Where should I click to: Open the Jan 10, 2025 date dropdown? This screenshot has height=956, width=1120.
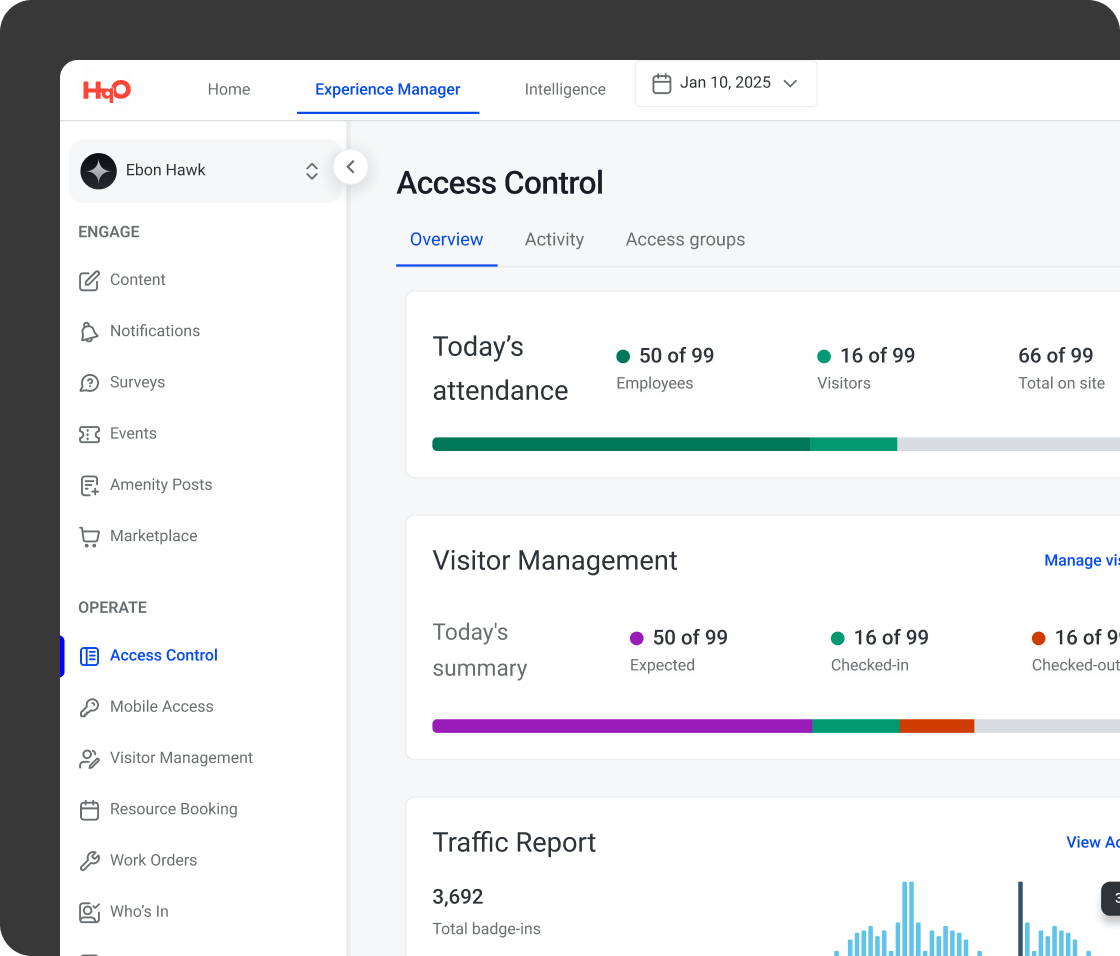pyautogui.click(x=726, y=84)
